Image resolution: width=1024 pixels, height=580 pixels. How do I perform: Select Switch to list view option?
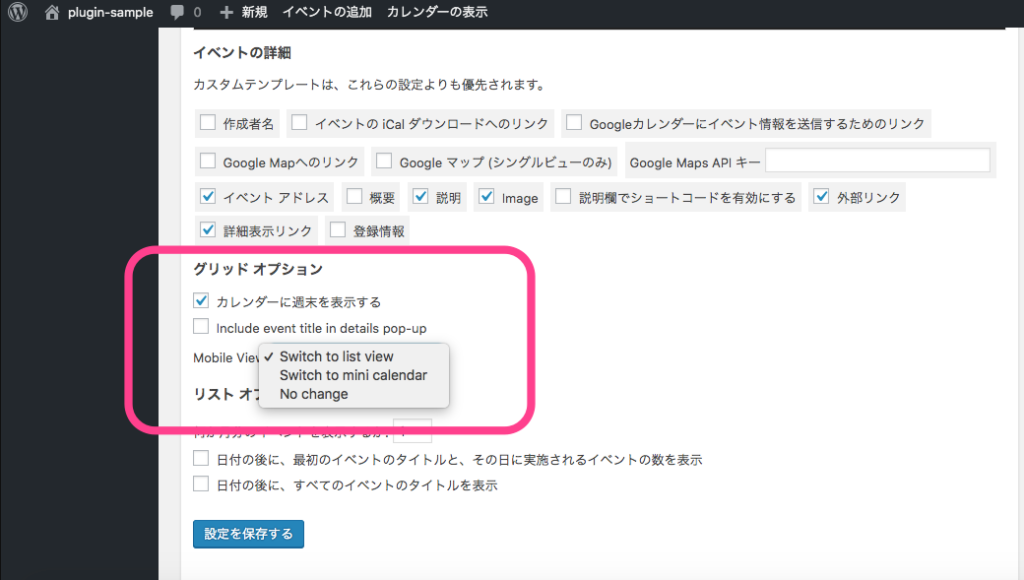pos(336,356)
